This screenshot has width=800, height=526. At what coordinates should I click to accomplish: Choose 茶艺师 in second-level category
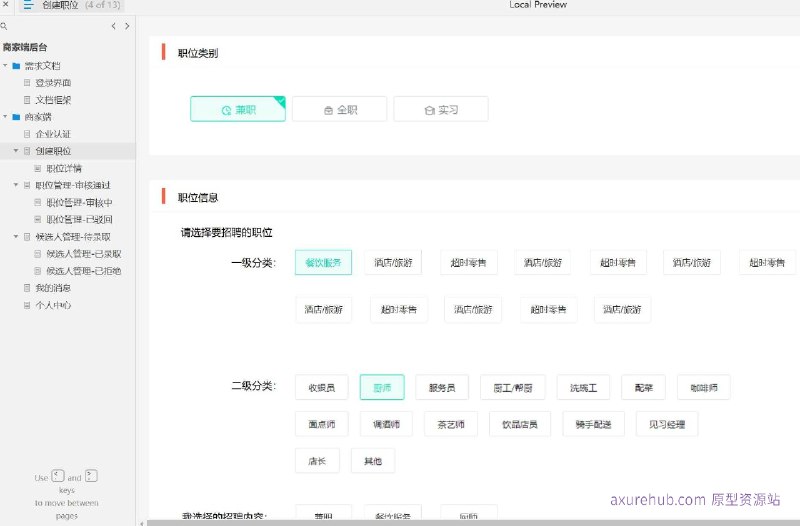(x=451, y=424)
